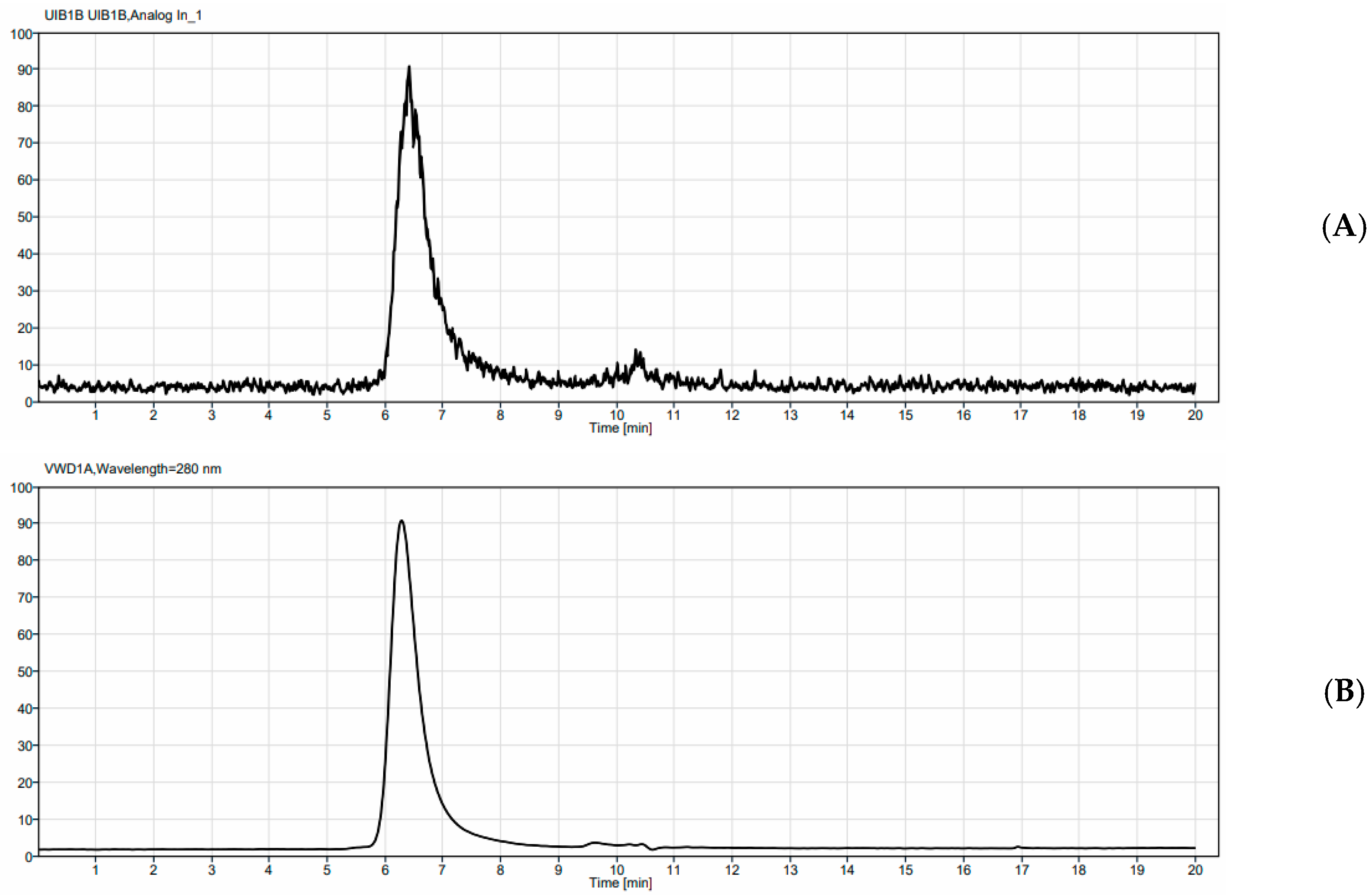Screen dimensions: 1369x896
Task: Click the main peak apex in the bottom chromatogram
Action: coord(401,521)
